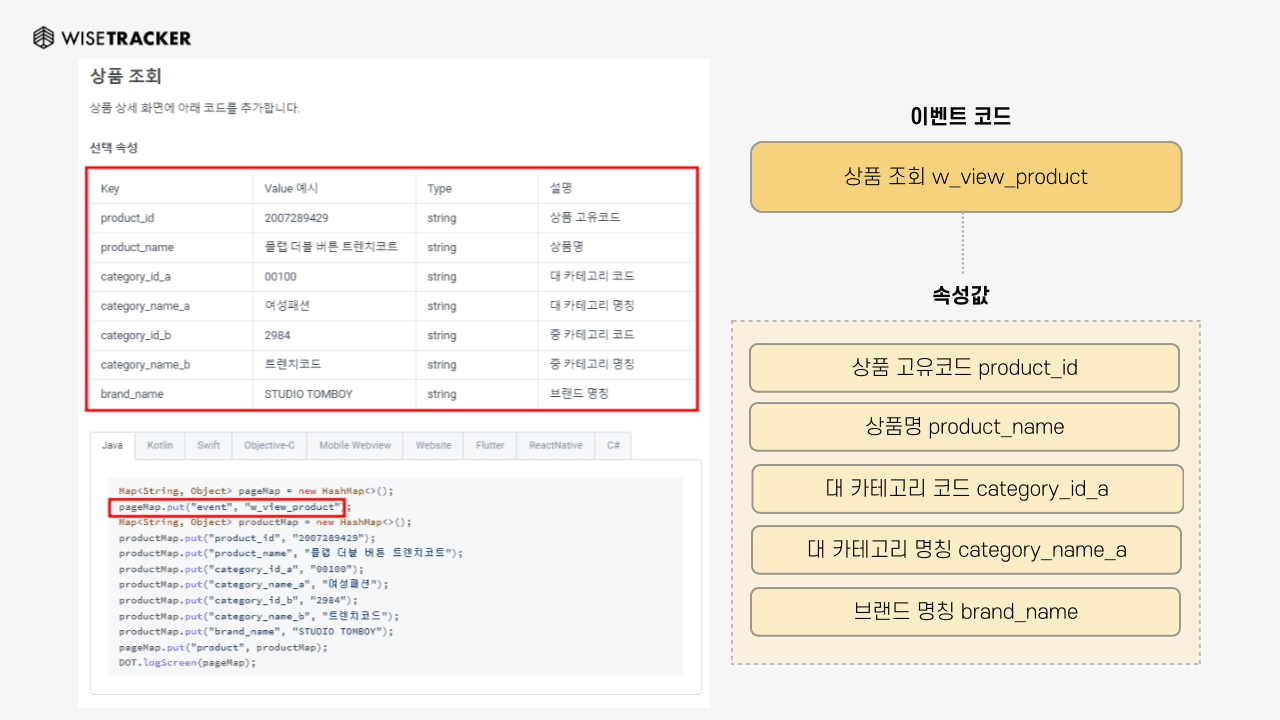1280x720 pixels.
Task: Select the 상품 고유코드 product_id box
Action: click(965, 368)
